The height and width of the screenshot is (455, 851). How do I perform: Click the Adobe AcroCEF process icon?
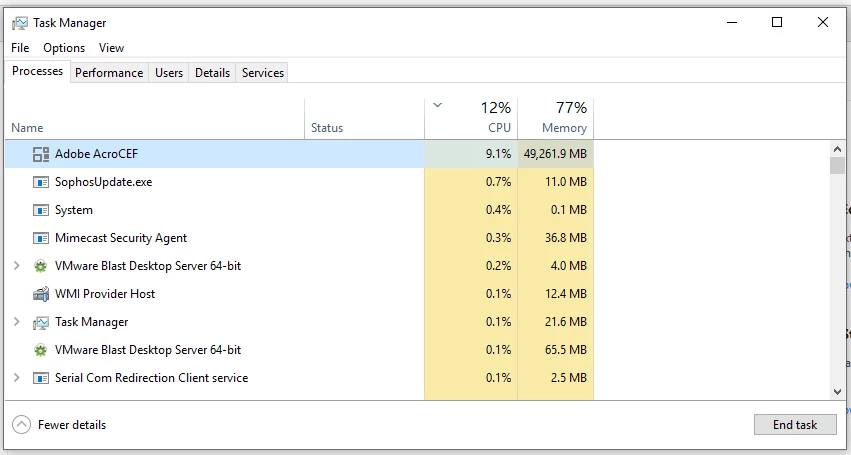(x=41, y=154)
